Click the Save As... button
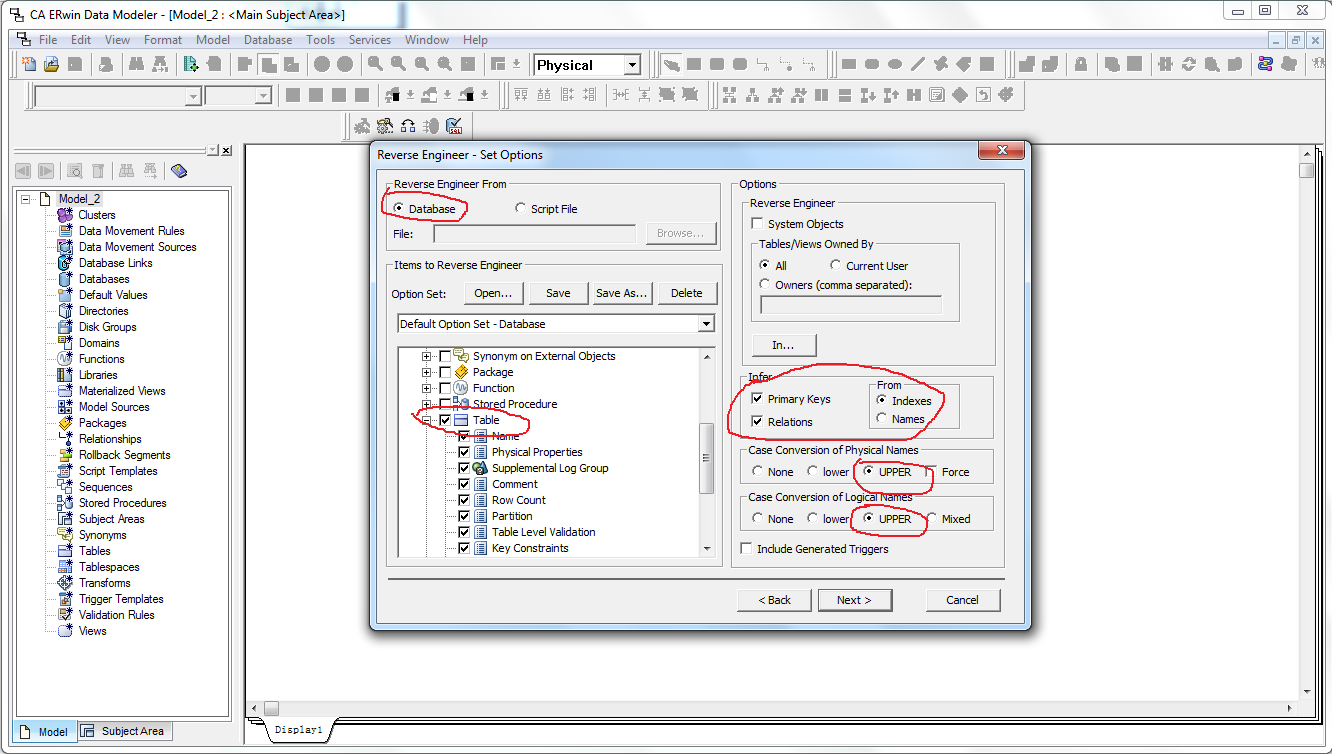1332x754 pixels. [622, 293]
